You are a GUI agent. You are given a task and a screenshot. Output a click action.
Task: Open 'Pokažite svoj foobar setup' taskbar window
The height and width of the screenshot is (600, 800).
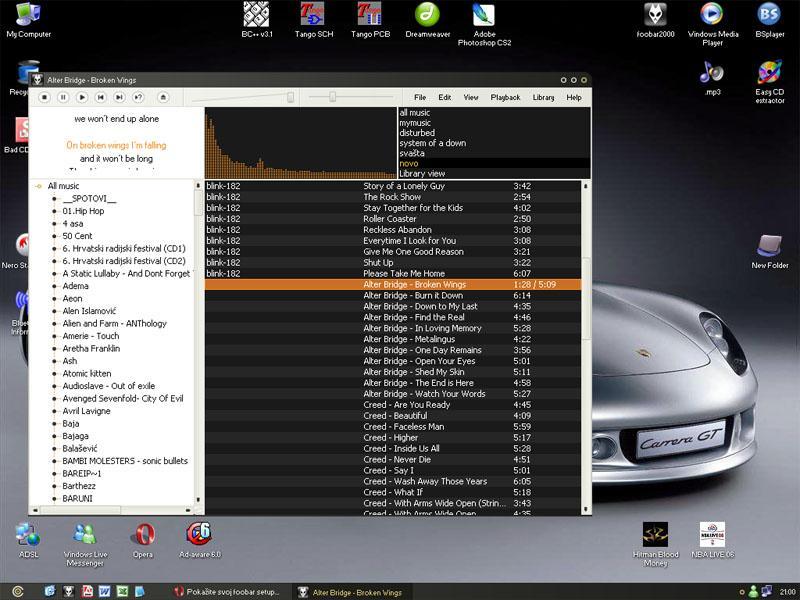tap(229, 591)
